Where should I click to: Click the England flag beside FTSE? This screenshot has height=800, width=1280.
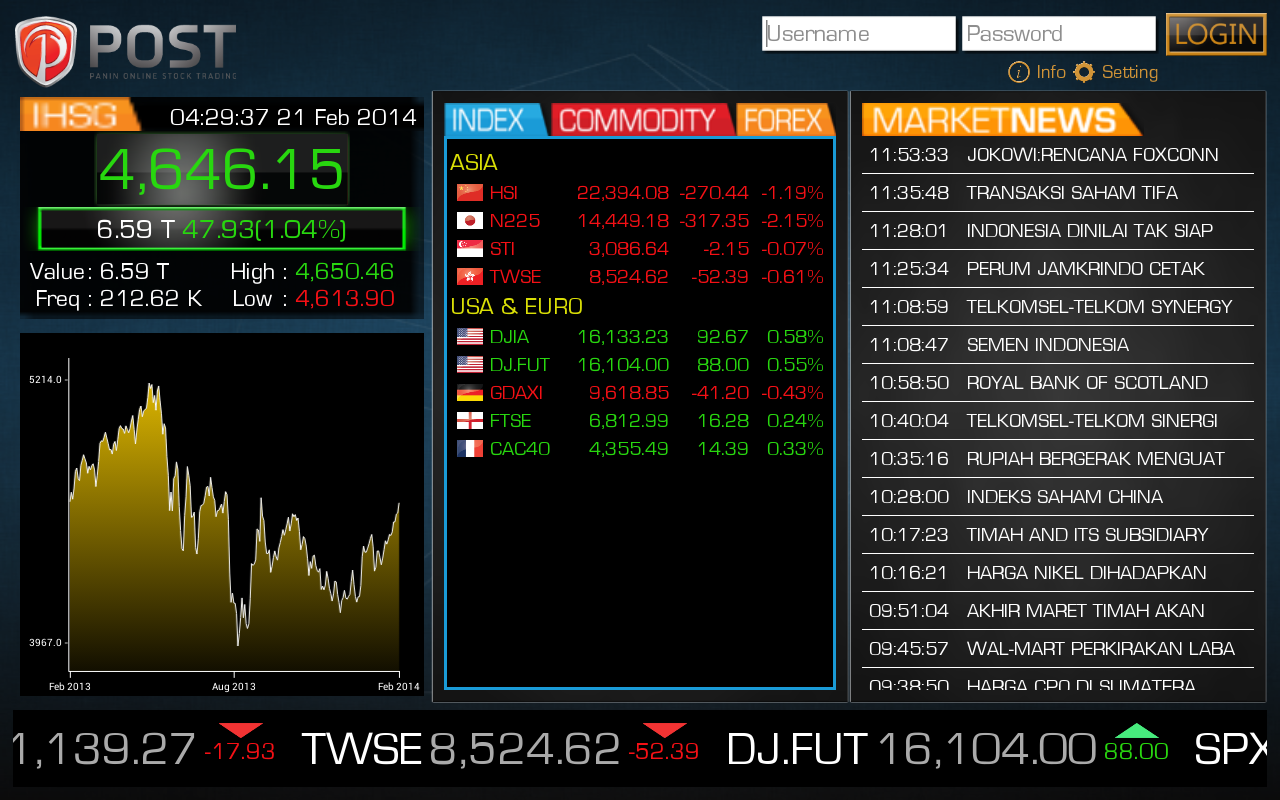pos(469,421)
